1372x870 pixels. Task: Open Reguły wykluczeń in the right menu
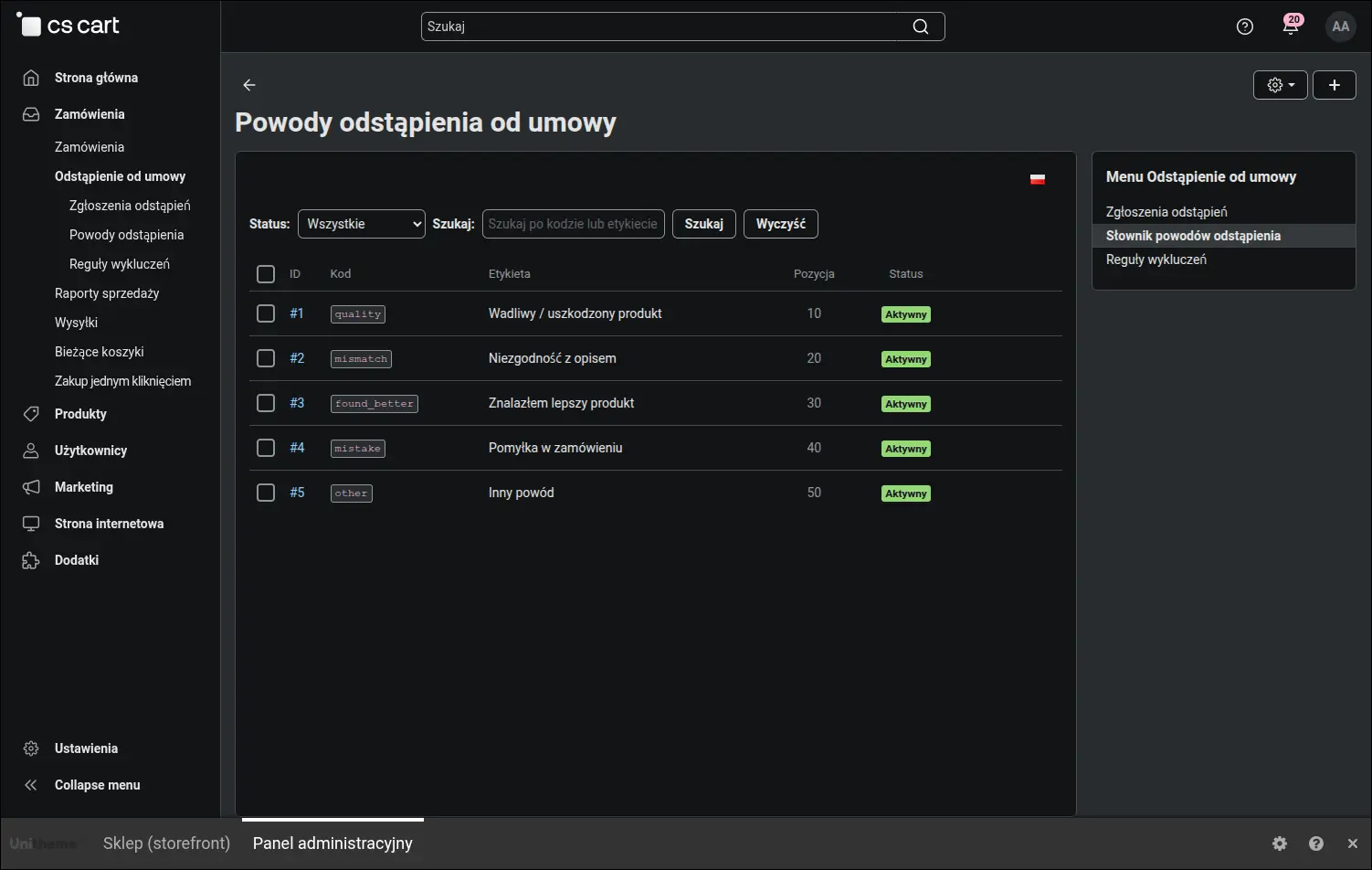coord(1156,260)
